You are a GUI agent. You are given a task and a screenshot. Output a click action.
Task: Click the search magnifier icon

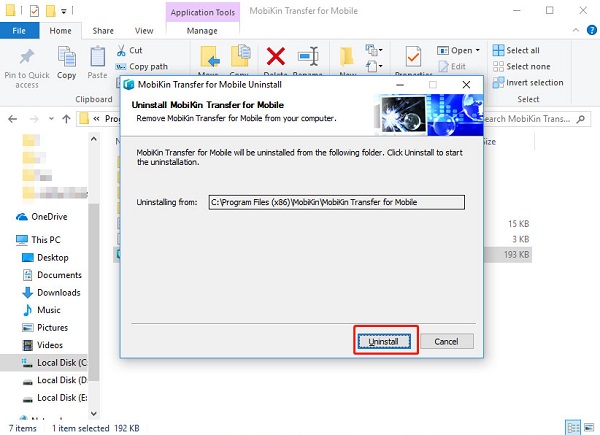click(581, 119)
